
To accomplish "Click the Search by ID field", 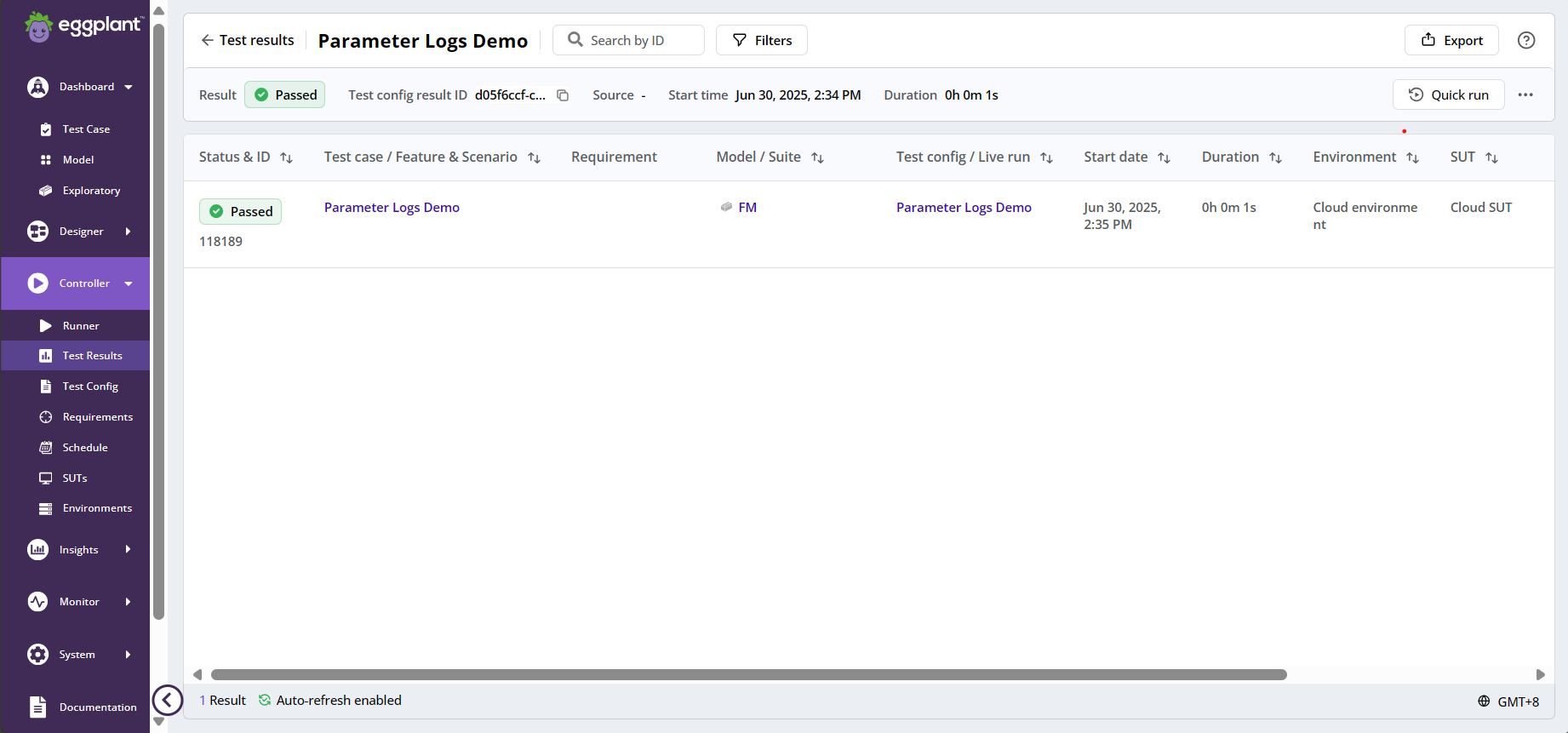I will (628, 40).
